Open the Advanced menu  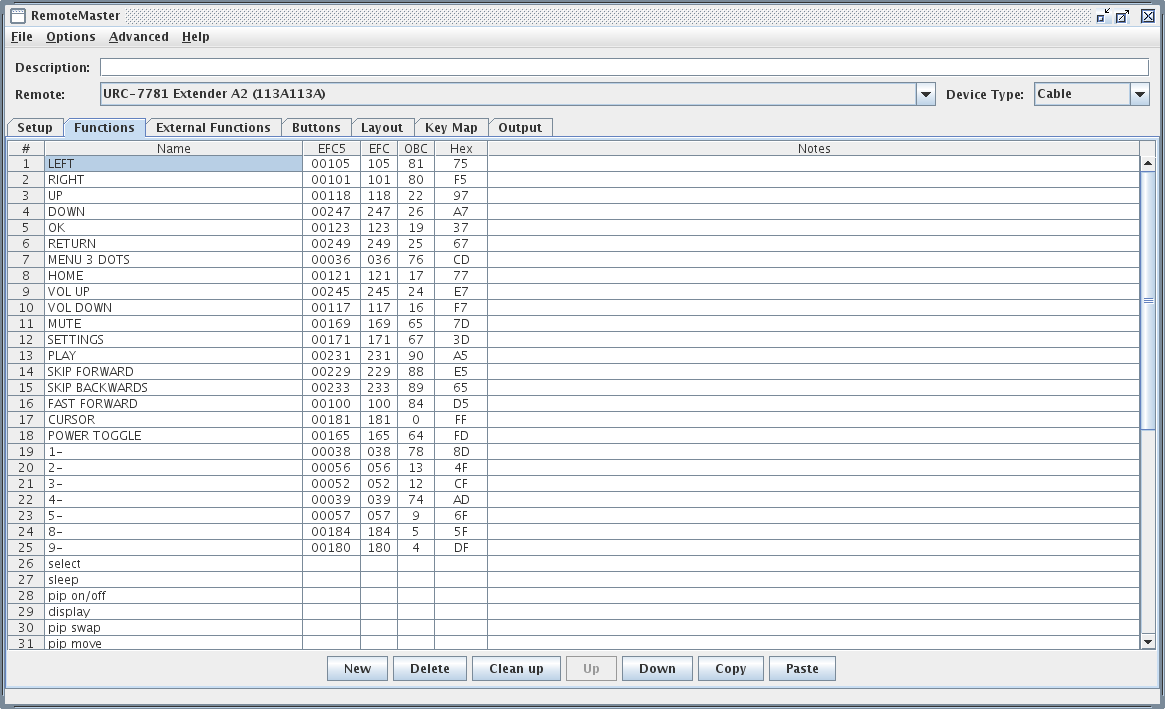tap(138, 37)
